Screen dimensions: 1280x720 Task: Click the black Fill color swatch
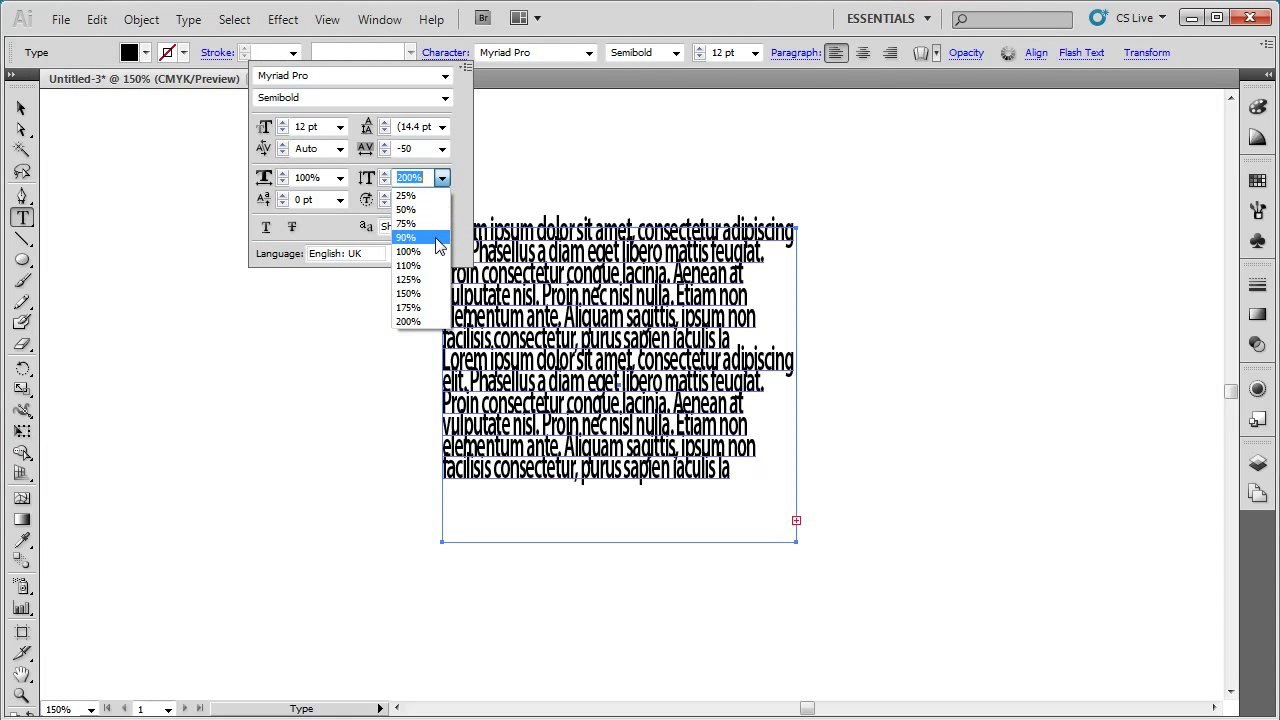pyautogui.click(x=130, y=53)
